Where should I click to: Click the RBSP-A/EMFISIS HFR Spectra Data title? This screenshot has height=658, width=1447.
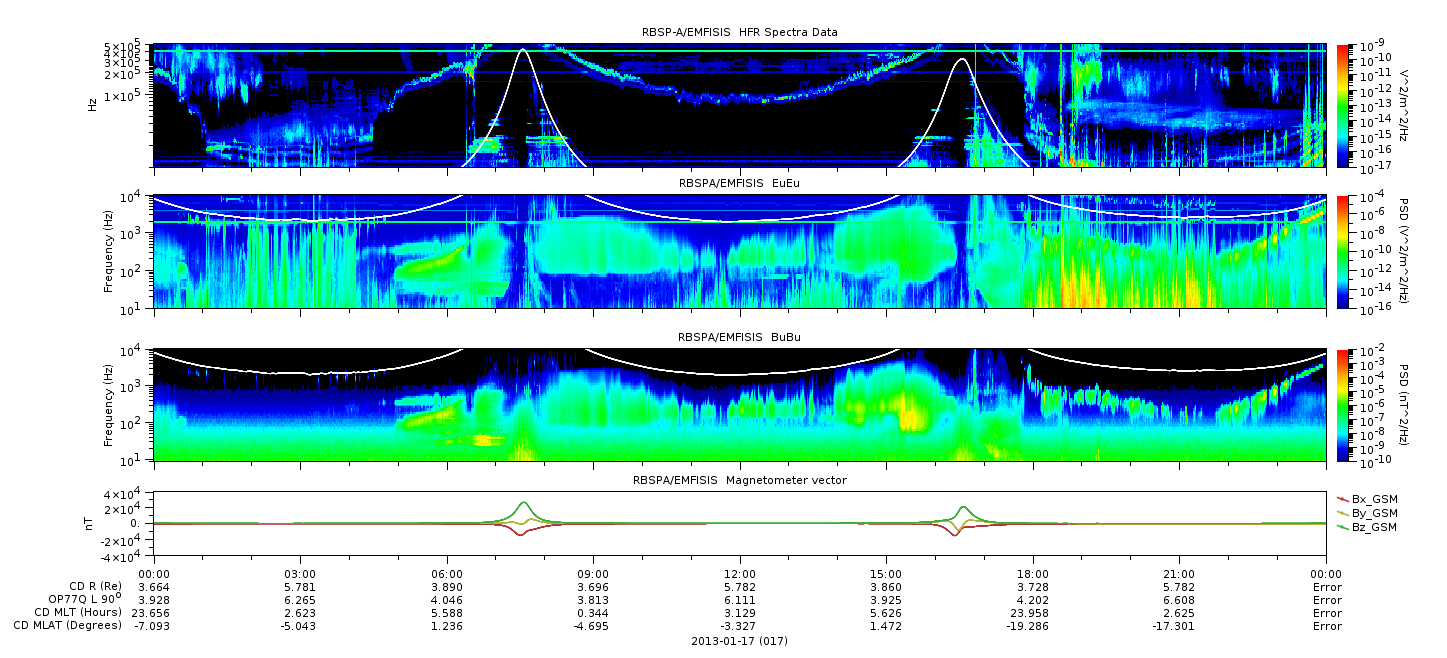(739, 32)
